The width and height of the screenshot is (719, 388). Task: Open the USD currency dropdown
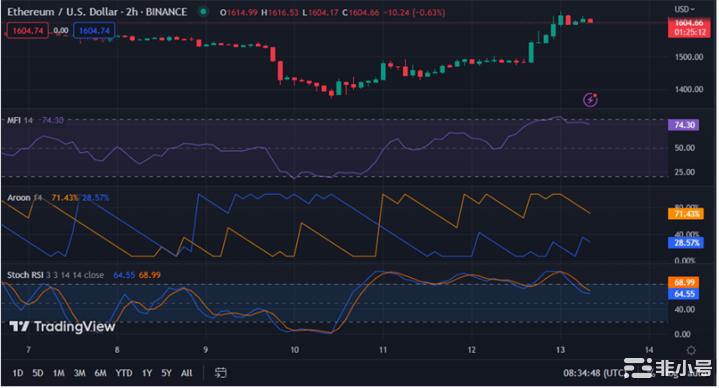(684, 9)
